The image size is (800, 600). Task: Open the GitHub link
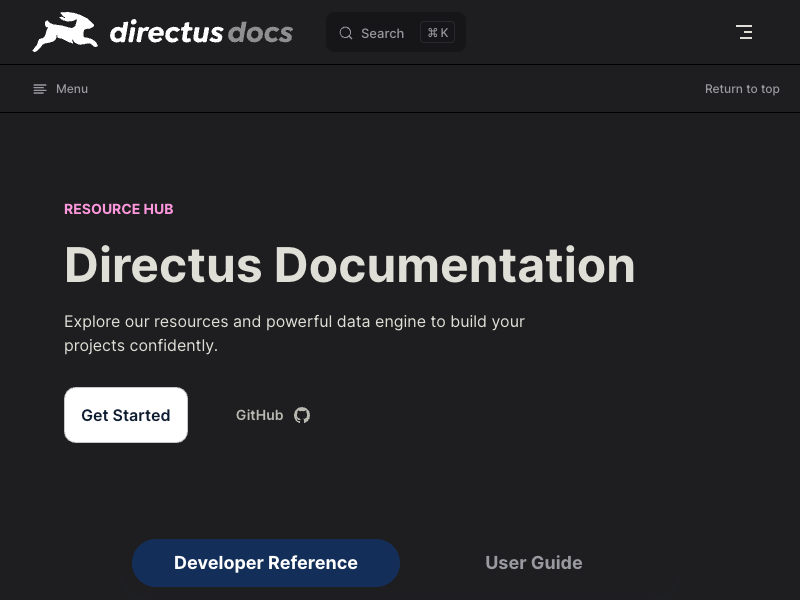point(273,415)
